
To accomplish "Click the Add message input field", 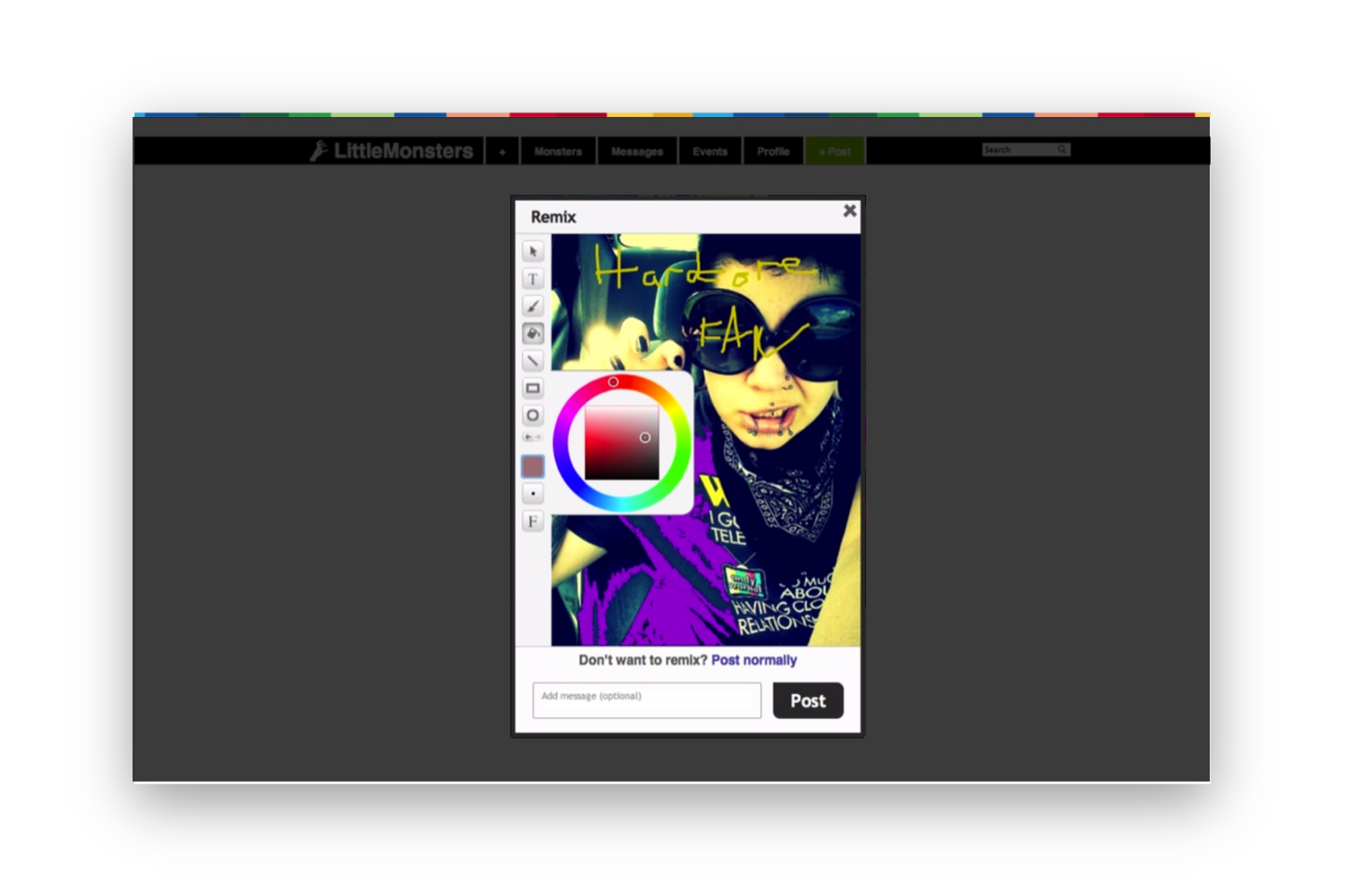I will point(646,700).
